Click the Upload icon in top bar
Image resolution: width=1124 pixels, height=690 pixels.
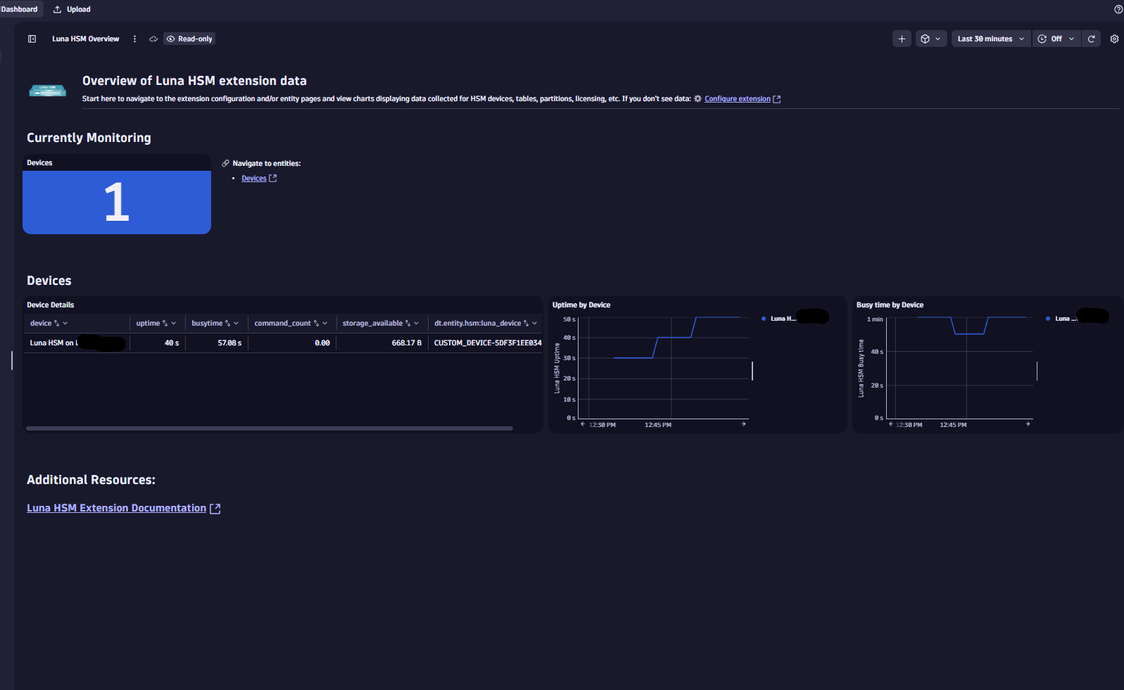[x=57, y=9]
